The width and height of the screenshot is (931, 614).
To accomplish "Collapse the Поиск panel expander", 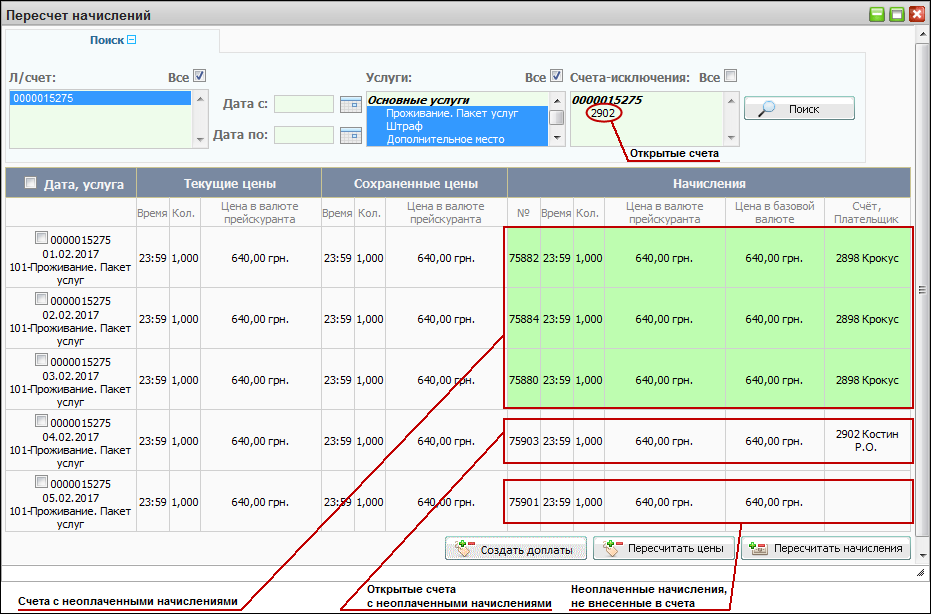I will (131, 40).
